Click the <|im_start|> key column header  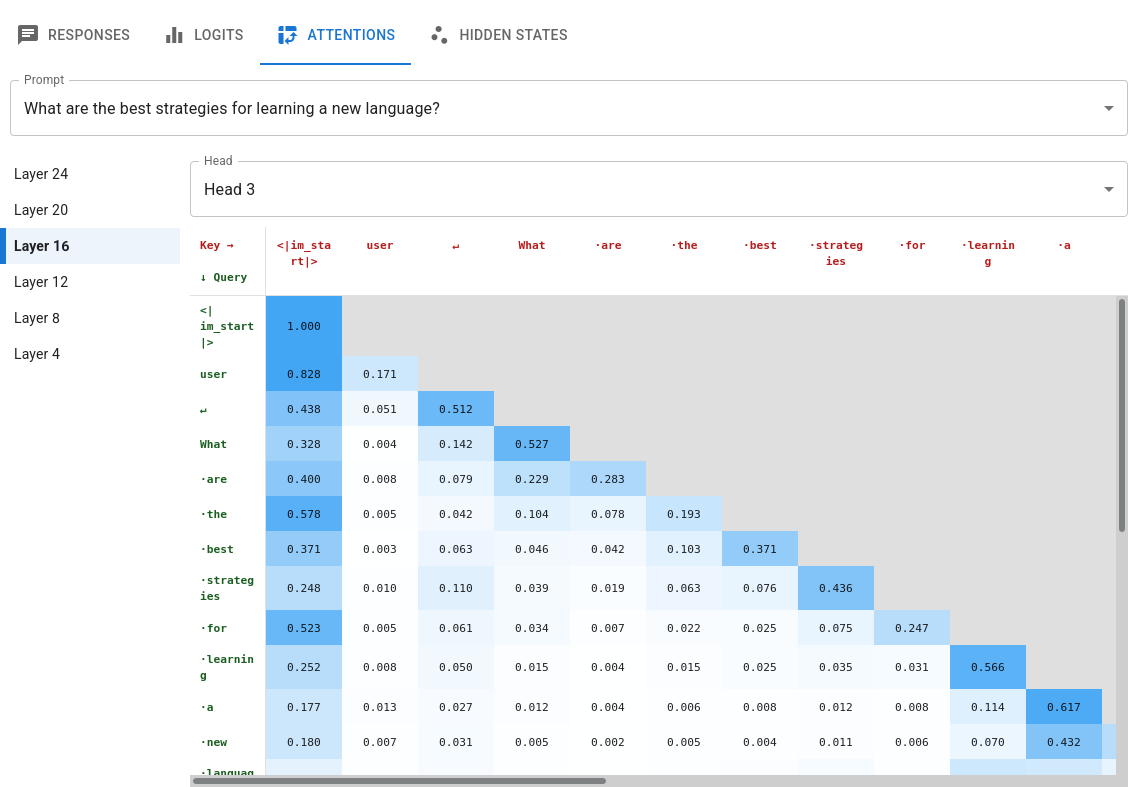click(303, 253)
